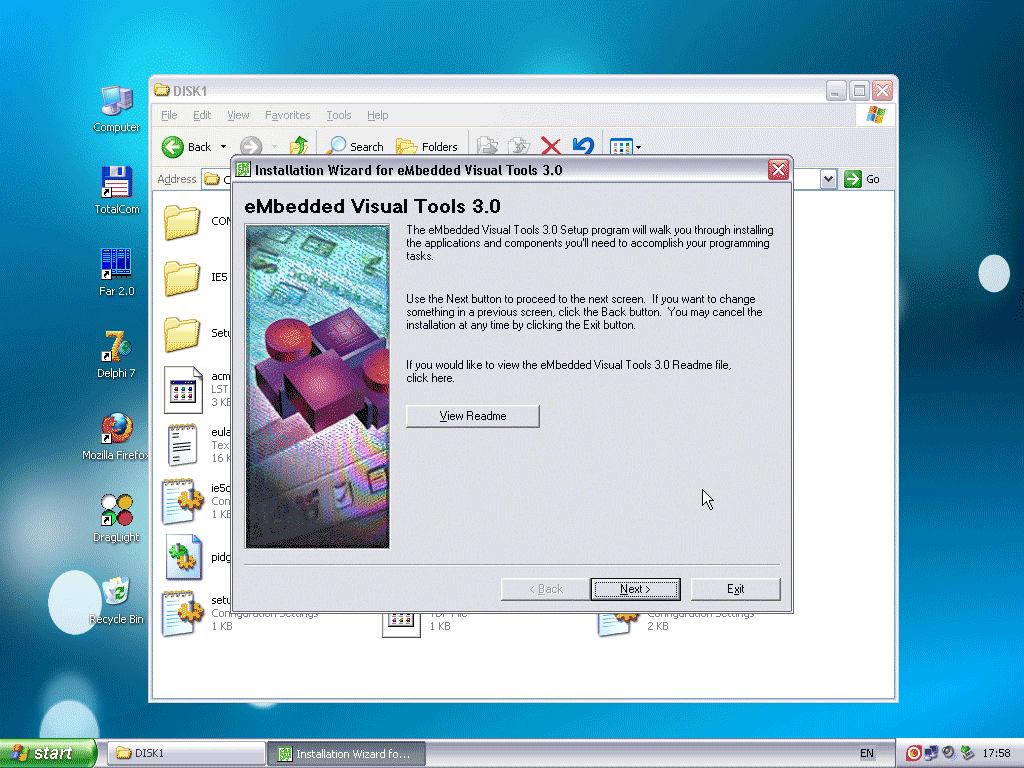Viewport: 1024px width, 768px height.
Task: Select the LST file icon in DISK1
Action: [x=183, y=390]
